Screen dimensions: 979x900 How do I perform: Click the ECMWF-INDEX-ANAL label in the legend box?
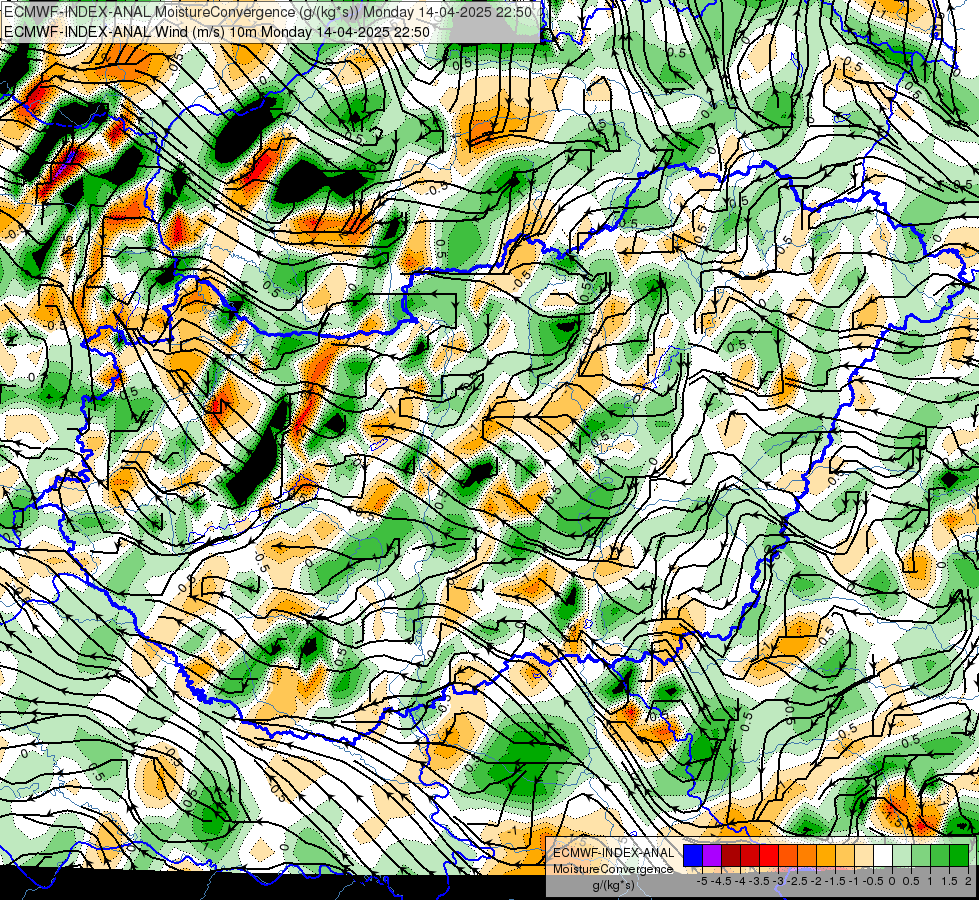pos(614,853)
